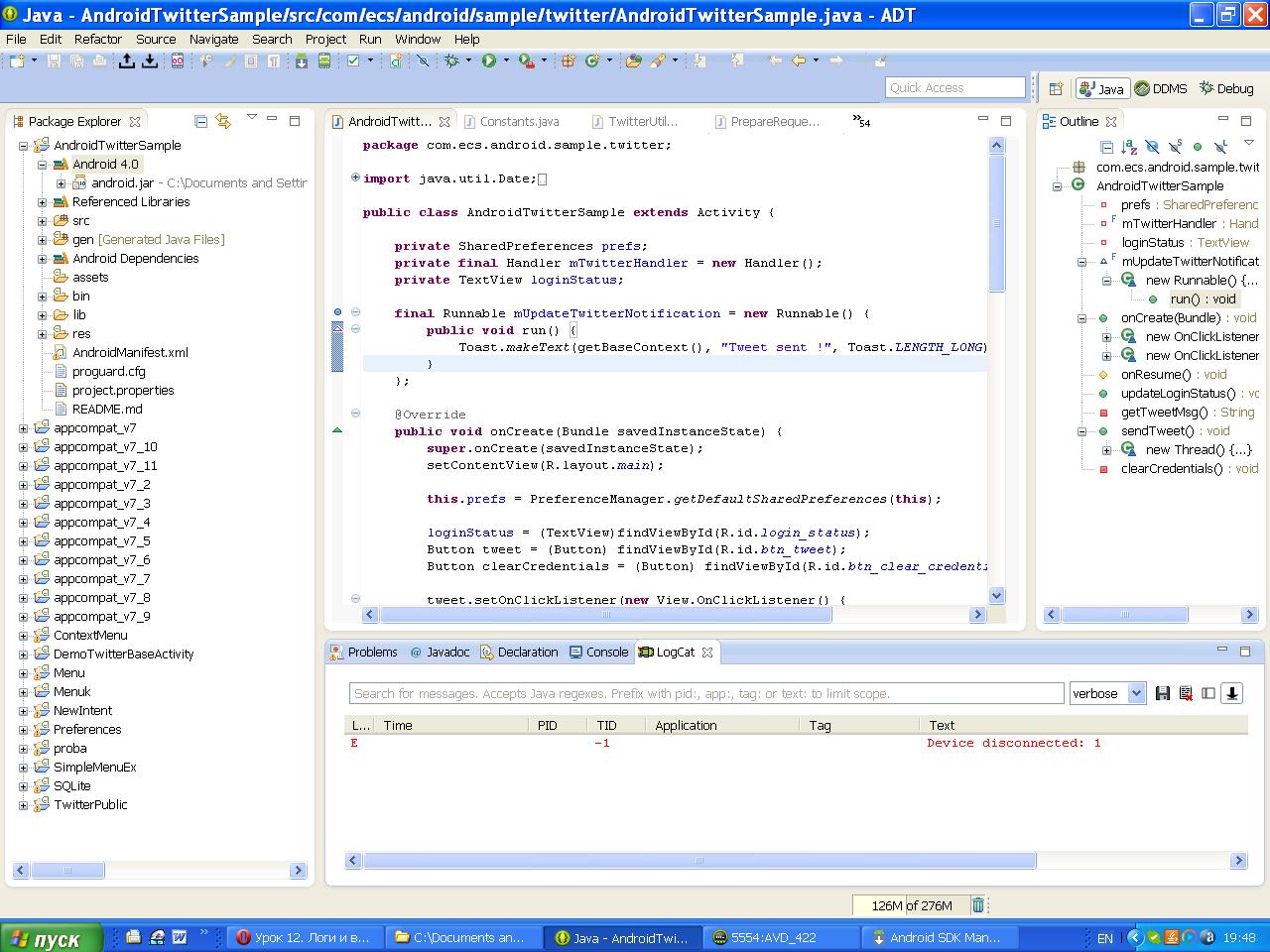This screenshot has height=952, width=1270.
Task: Click the Back navigation arrow in toolbar
Action: coord(799,60)
